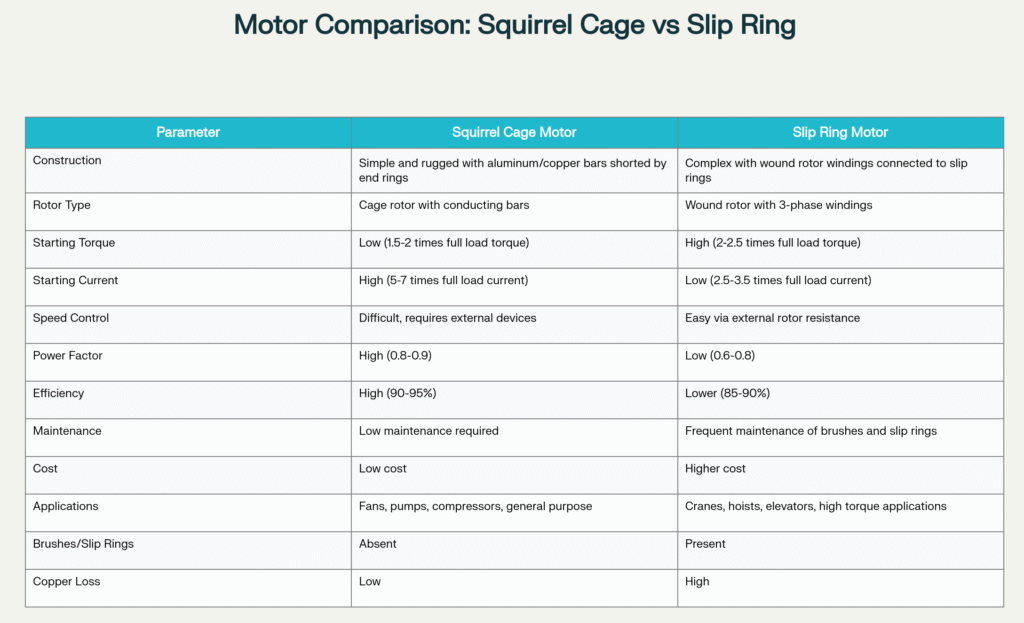
Task: Click the 'High (90-95%)' efficiency cell
Action: (x=399, y=393)
